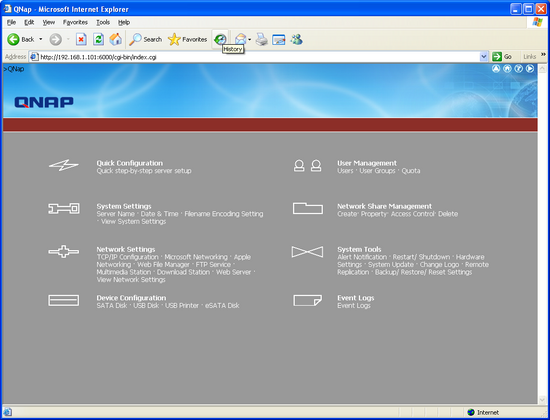Screen dimensions: 550x420
Task: Click the System Settings wrench icon
Action: [x=63, y=208]
